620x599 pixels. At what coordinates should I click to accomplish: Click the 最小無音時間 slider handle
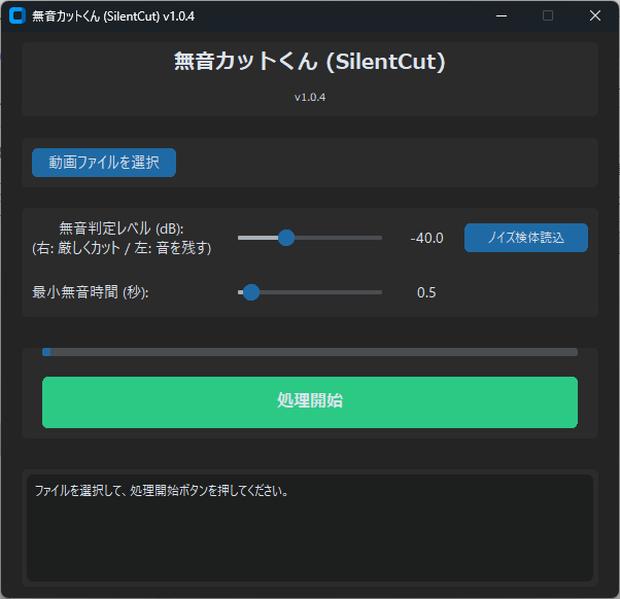tap(251, 292)
